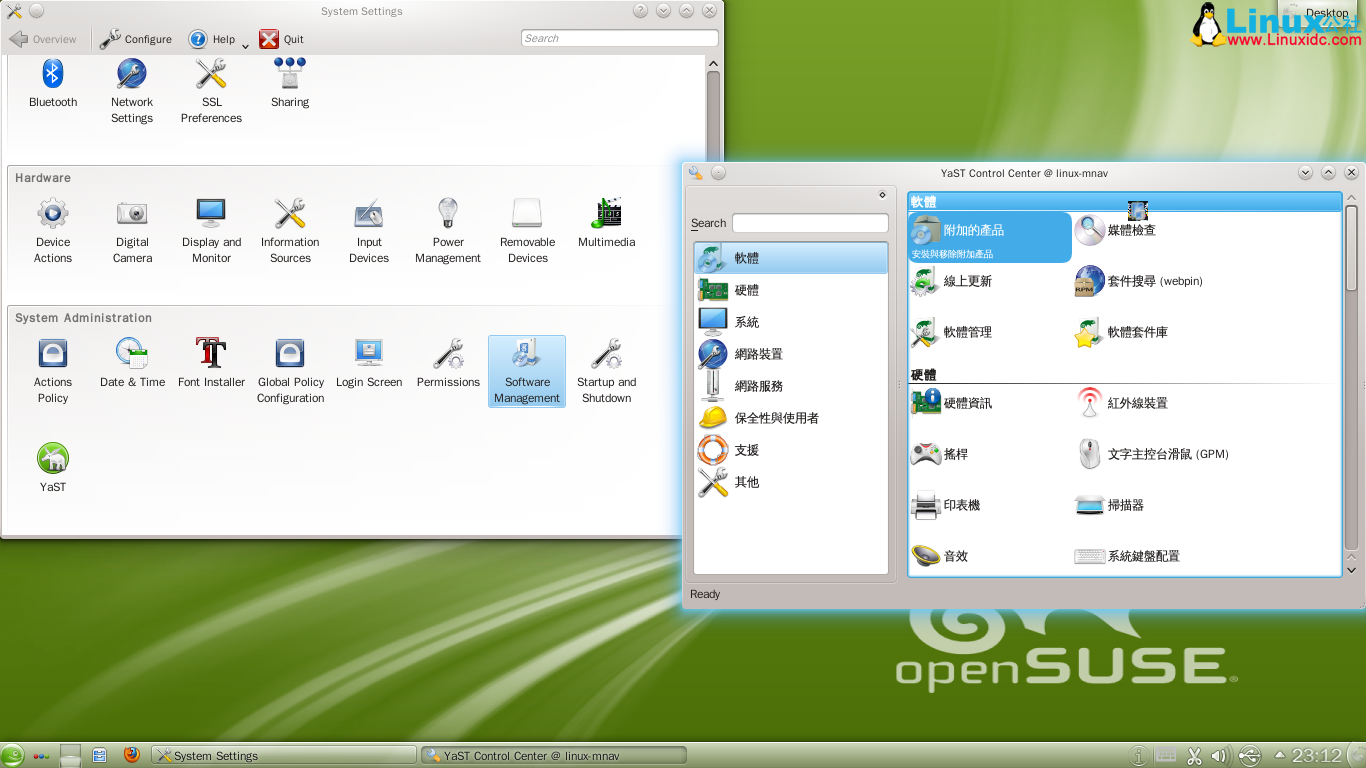Open 套件搜尋 (webpin) module

pos(1139,281)
